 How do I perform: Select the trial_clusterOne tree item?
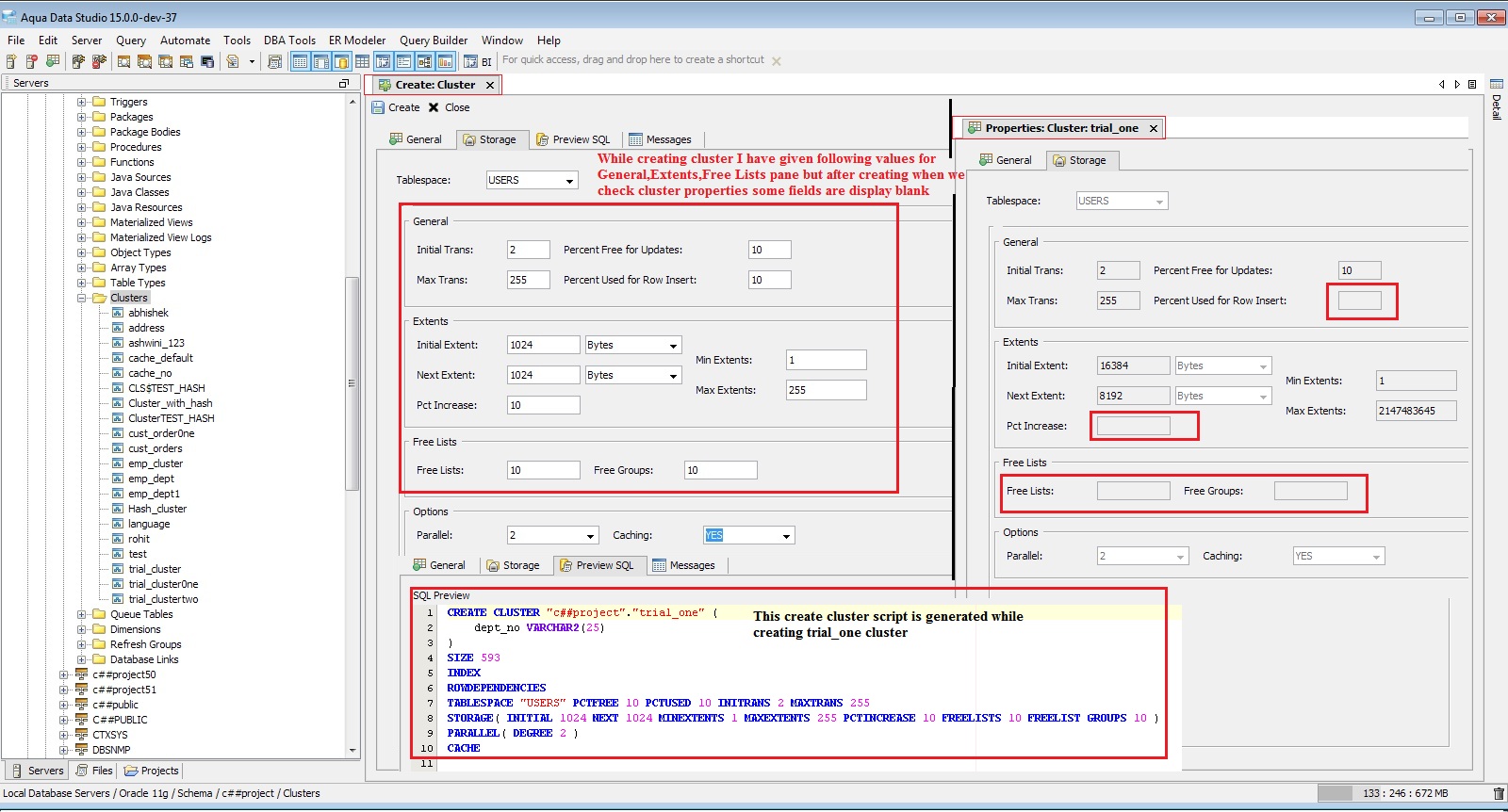[x=163, y=584]
